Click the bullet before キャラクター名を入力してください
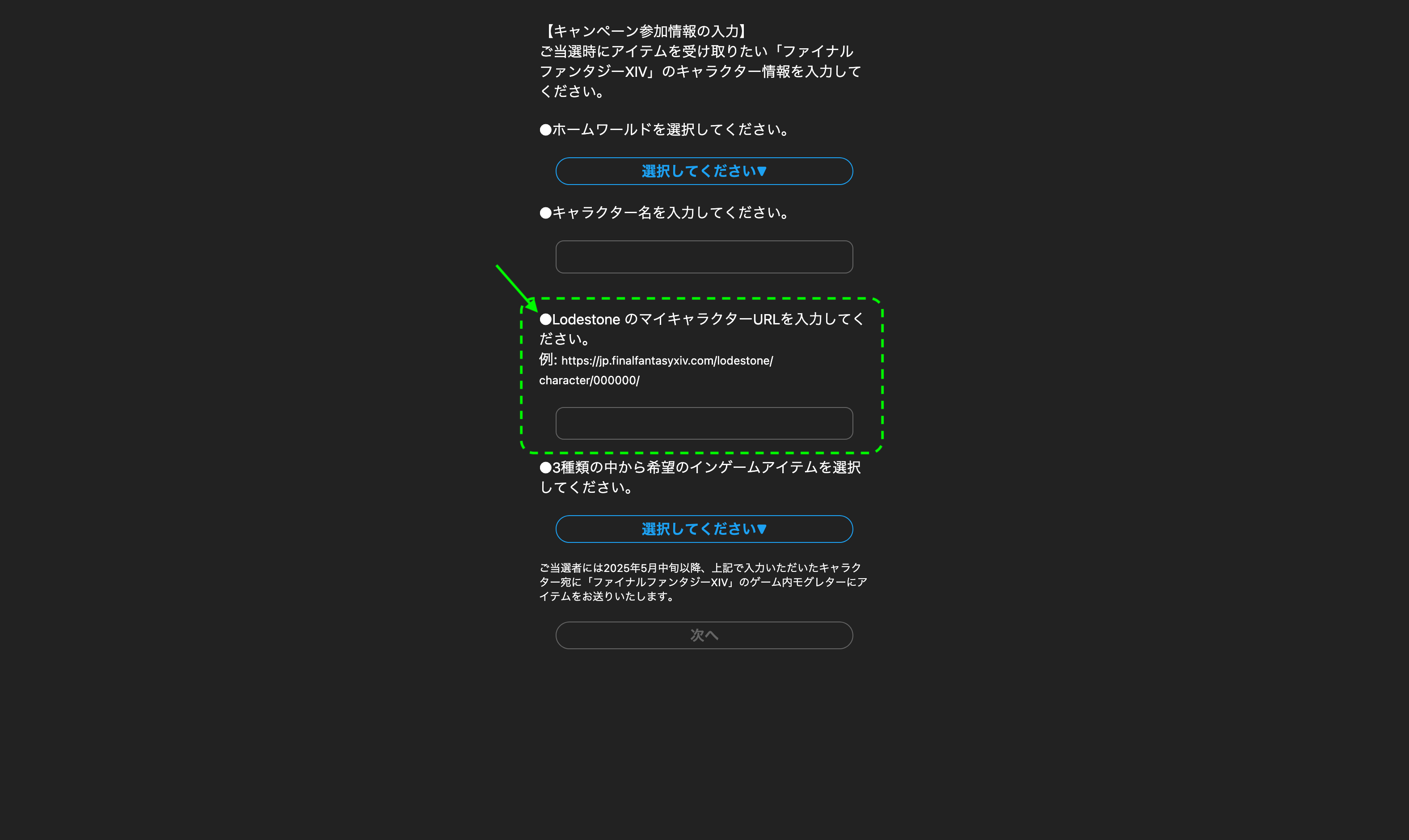This screenshot has height=840, width=1409. pyautogui.click(x=545, y=213)
